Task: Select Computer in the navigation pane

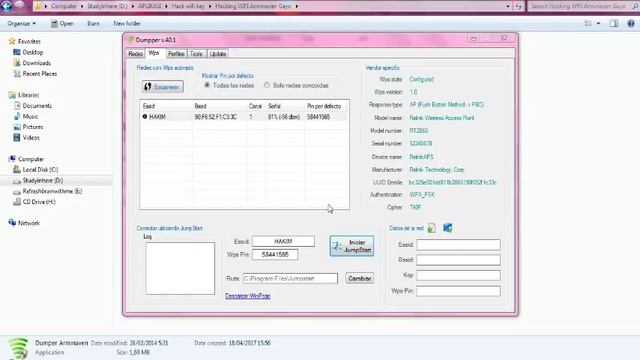Action: (31, 159)
